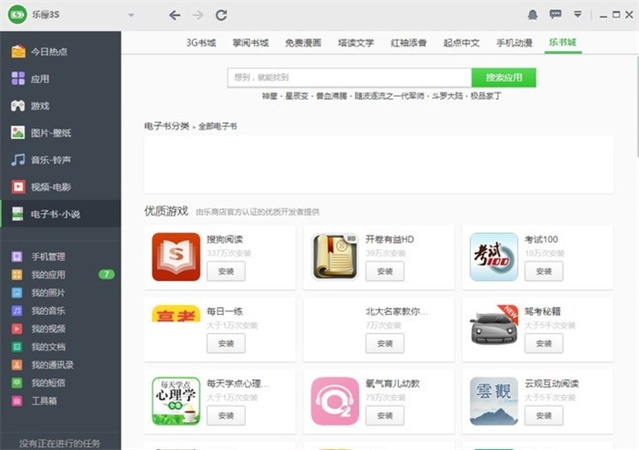The image size is (639, 450).
Task: Install 开卷有益HD
Action: [385, 271]
